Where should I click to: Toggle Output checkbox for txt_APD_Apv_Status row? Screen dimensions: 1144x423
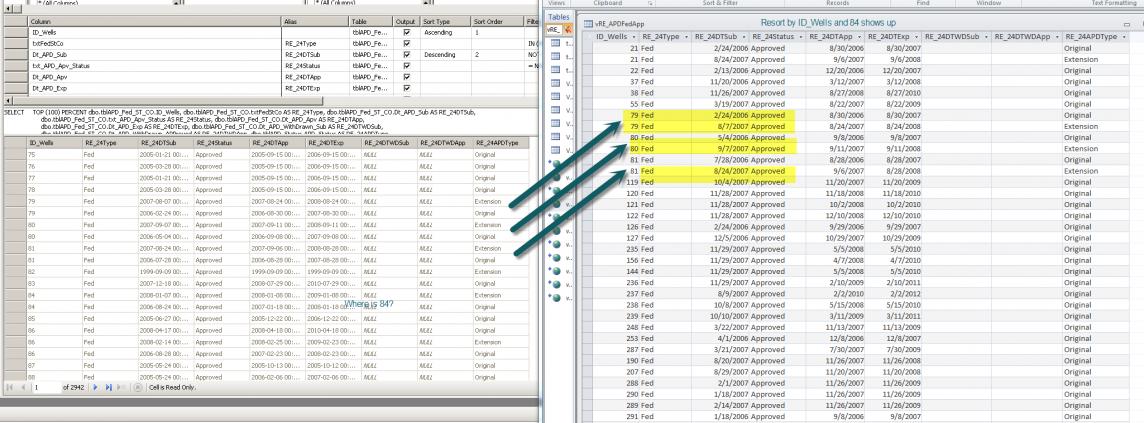[x=406, y=66]
